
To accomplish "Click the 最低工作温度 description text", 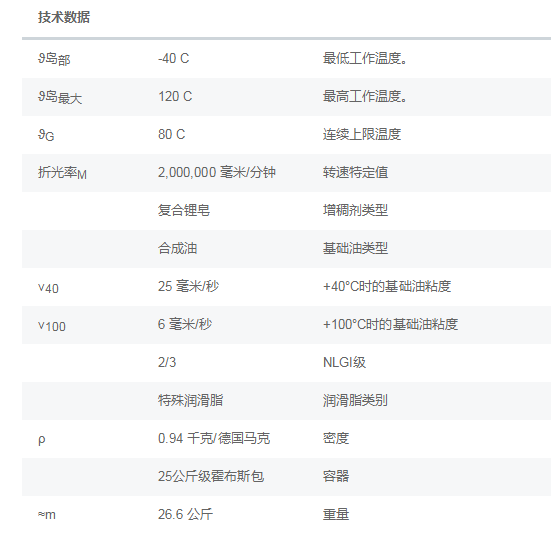I will pos(365,58).
